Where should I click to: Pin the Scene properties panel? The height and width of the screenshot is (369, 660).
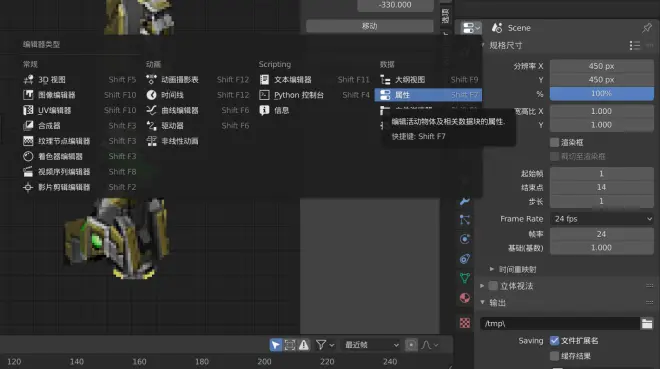coord(647,28)
